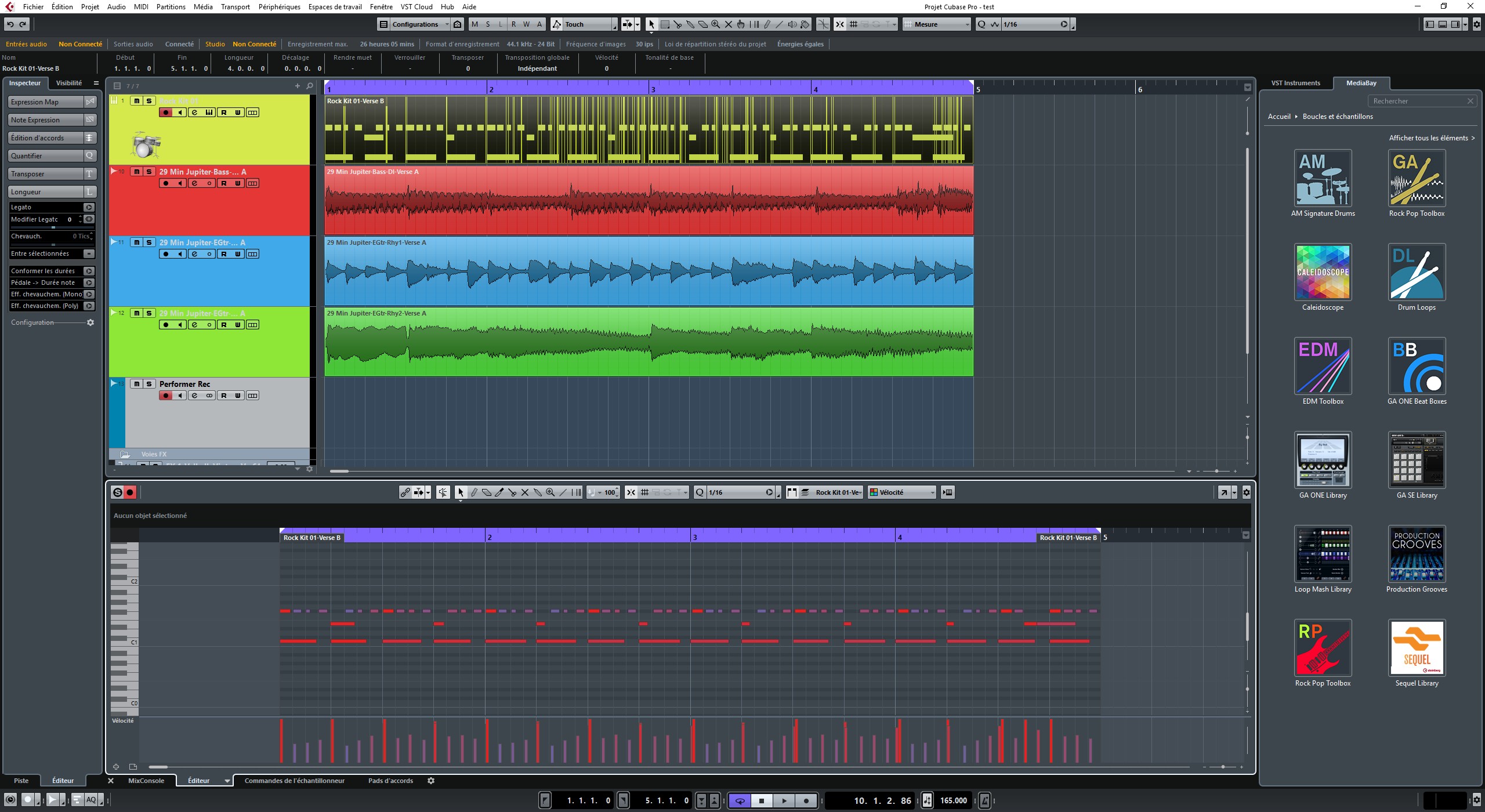This screenshot has height=812, width=1485.
Task: Select the Line tool in the main toolbar
Action: [780, 24]
